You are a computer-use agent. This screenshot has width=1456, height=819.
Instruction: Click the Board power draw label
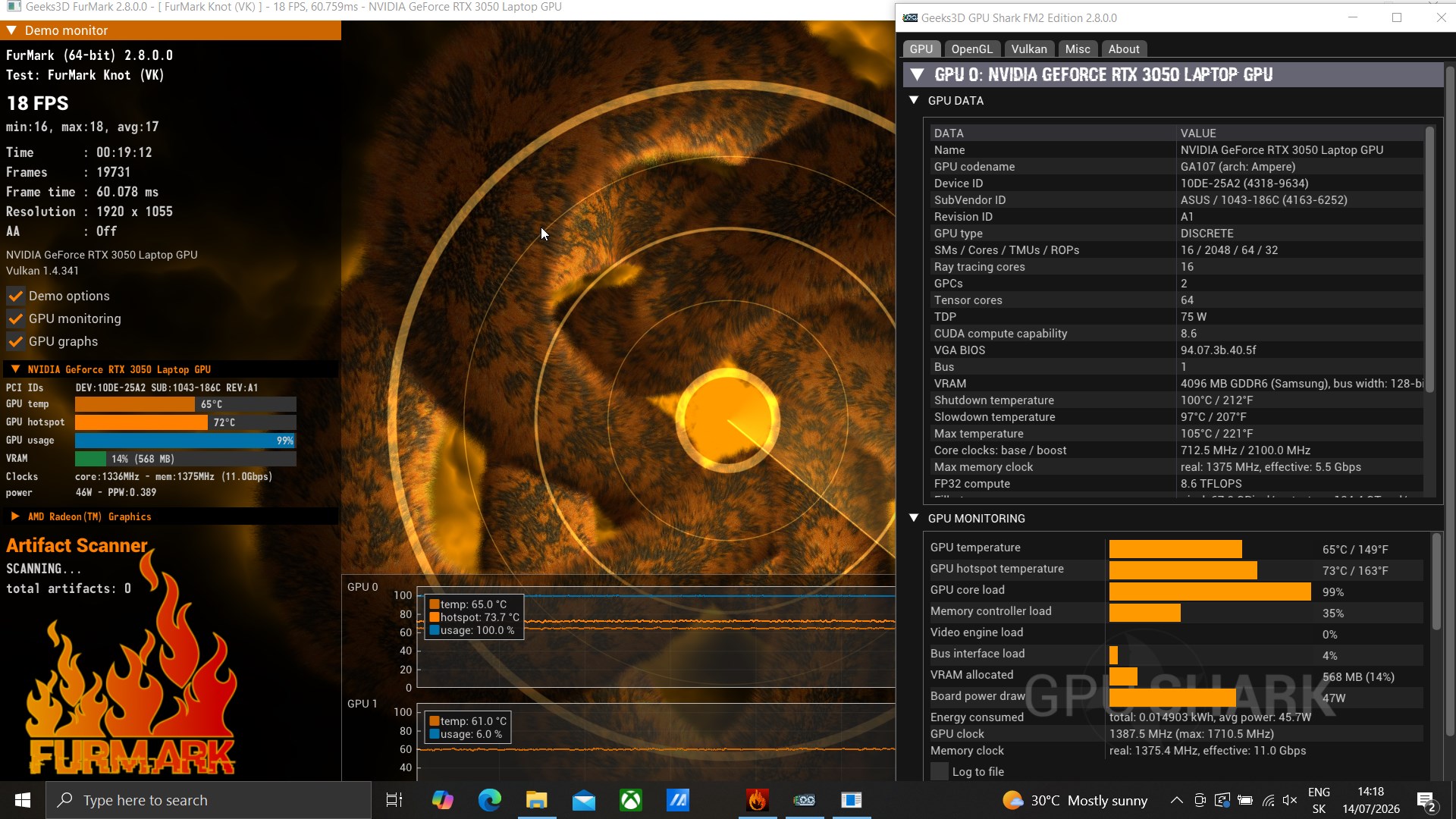click(x=977, y=696)
